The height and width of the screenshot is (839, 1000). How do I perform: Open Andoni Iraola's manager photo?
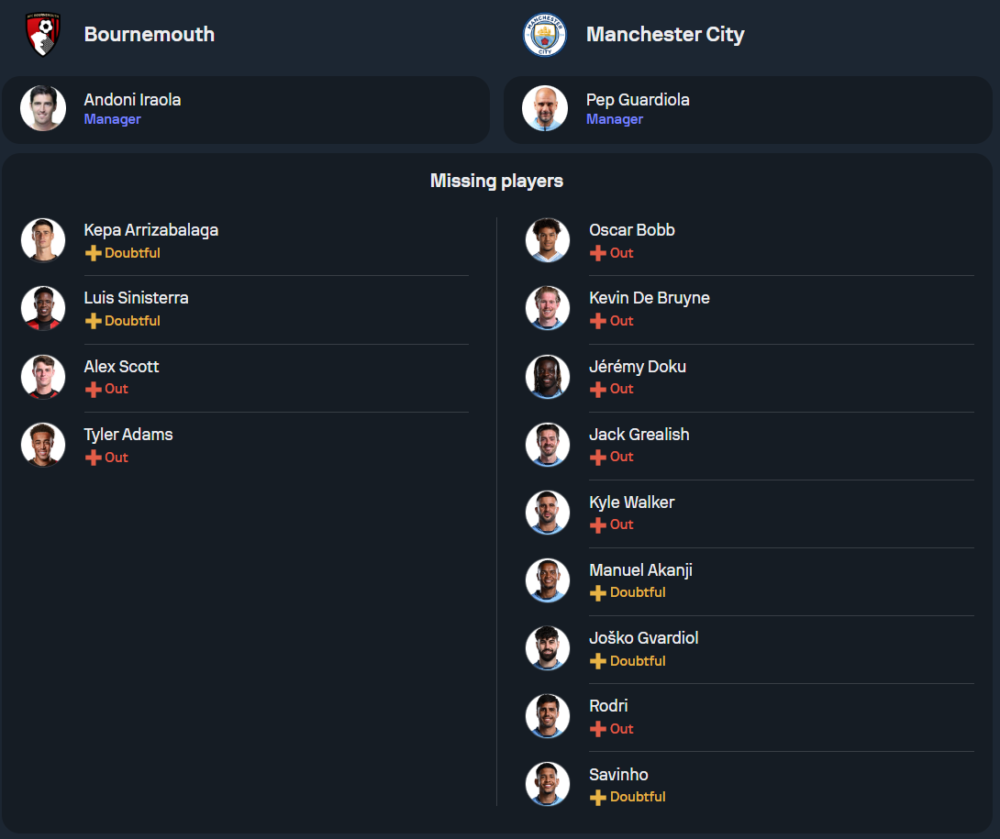point(43,108)
